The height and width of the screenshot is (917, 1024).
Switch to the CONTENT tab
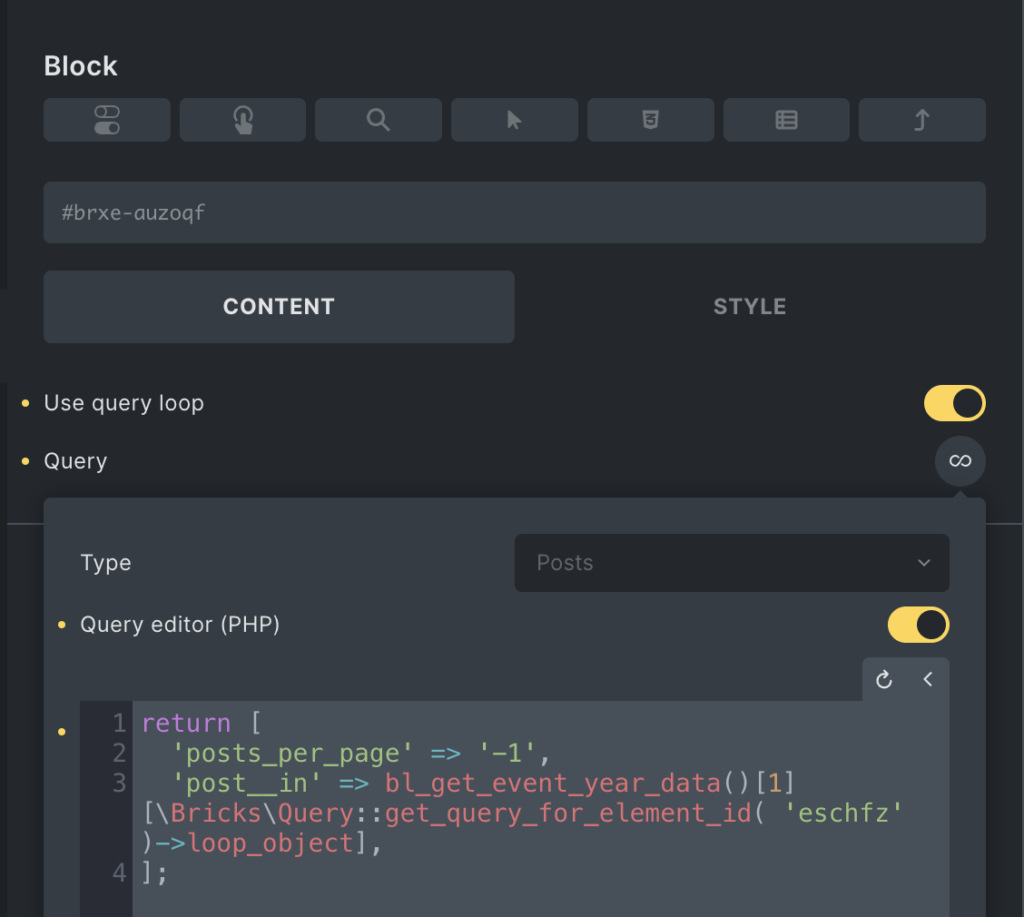[278, 307]
